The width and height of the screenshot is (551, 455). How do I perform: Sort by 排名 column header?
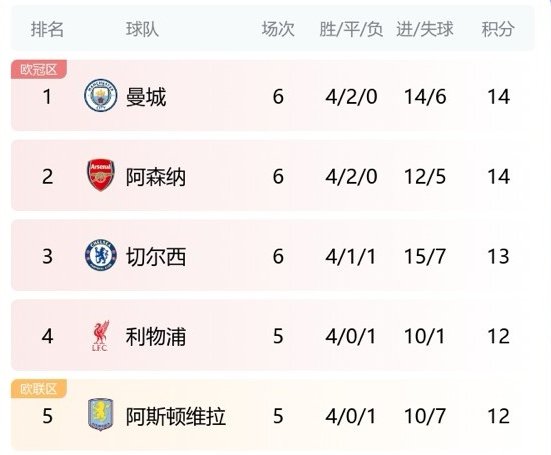47,29
